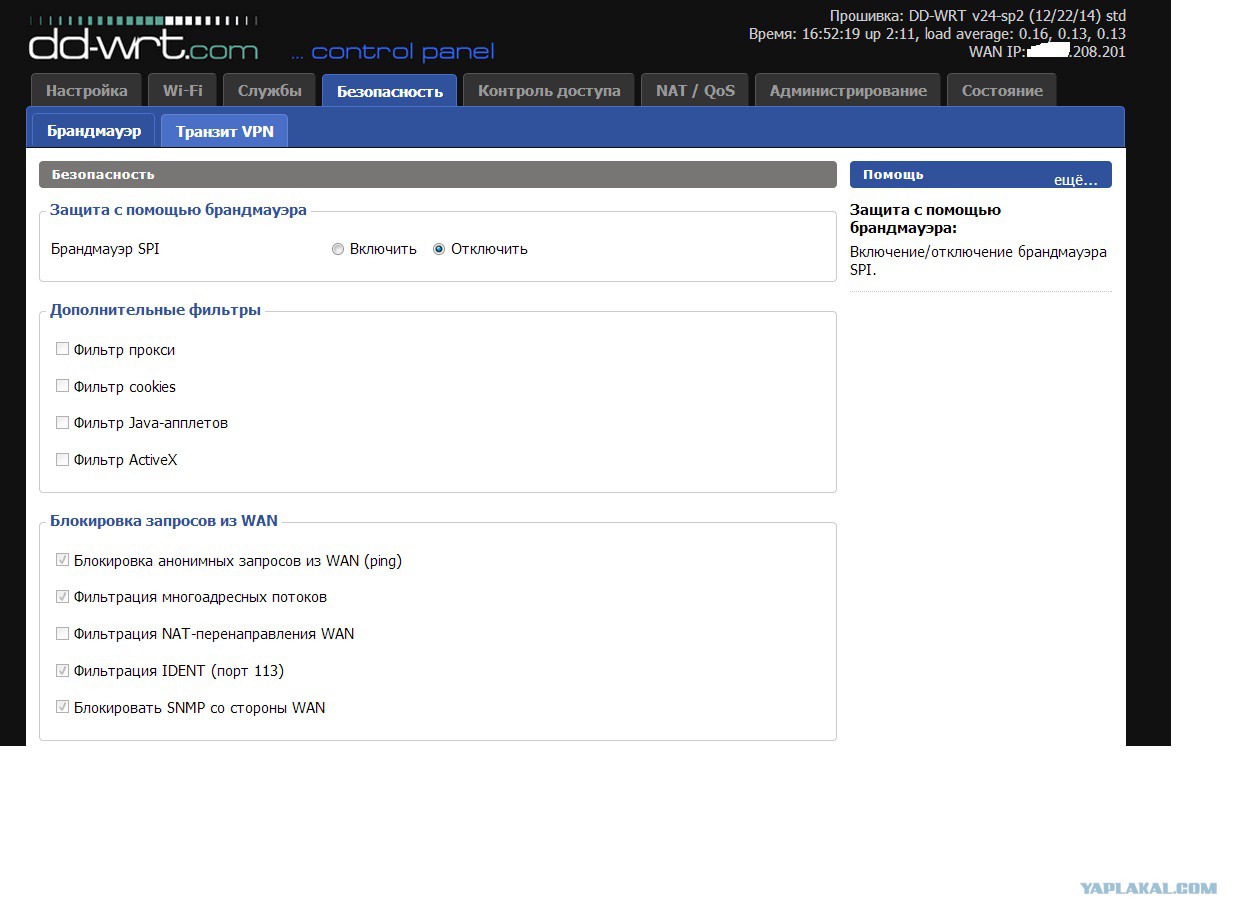Enable the Фильтр прокси checkbox
The width and height of the screenshot is (1243, 918).
62,349
